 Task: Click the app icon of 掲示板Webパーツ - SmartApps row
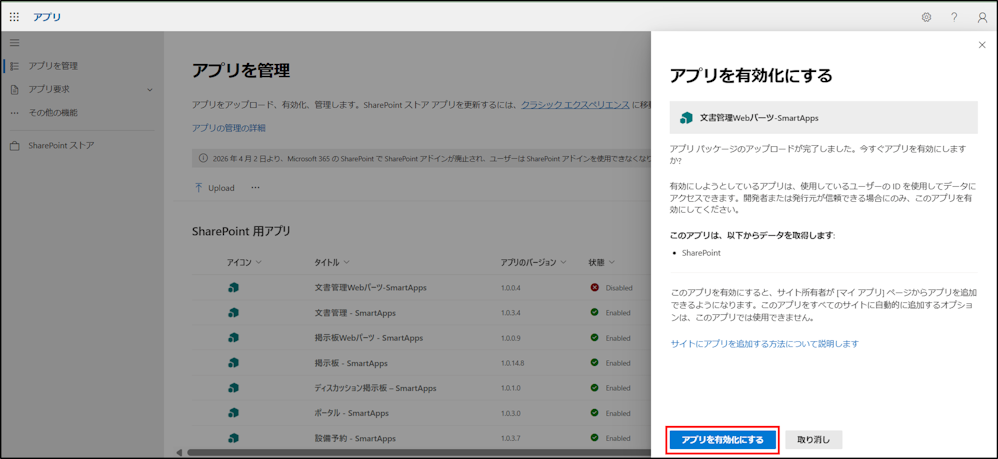click(x=233, y=337)
